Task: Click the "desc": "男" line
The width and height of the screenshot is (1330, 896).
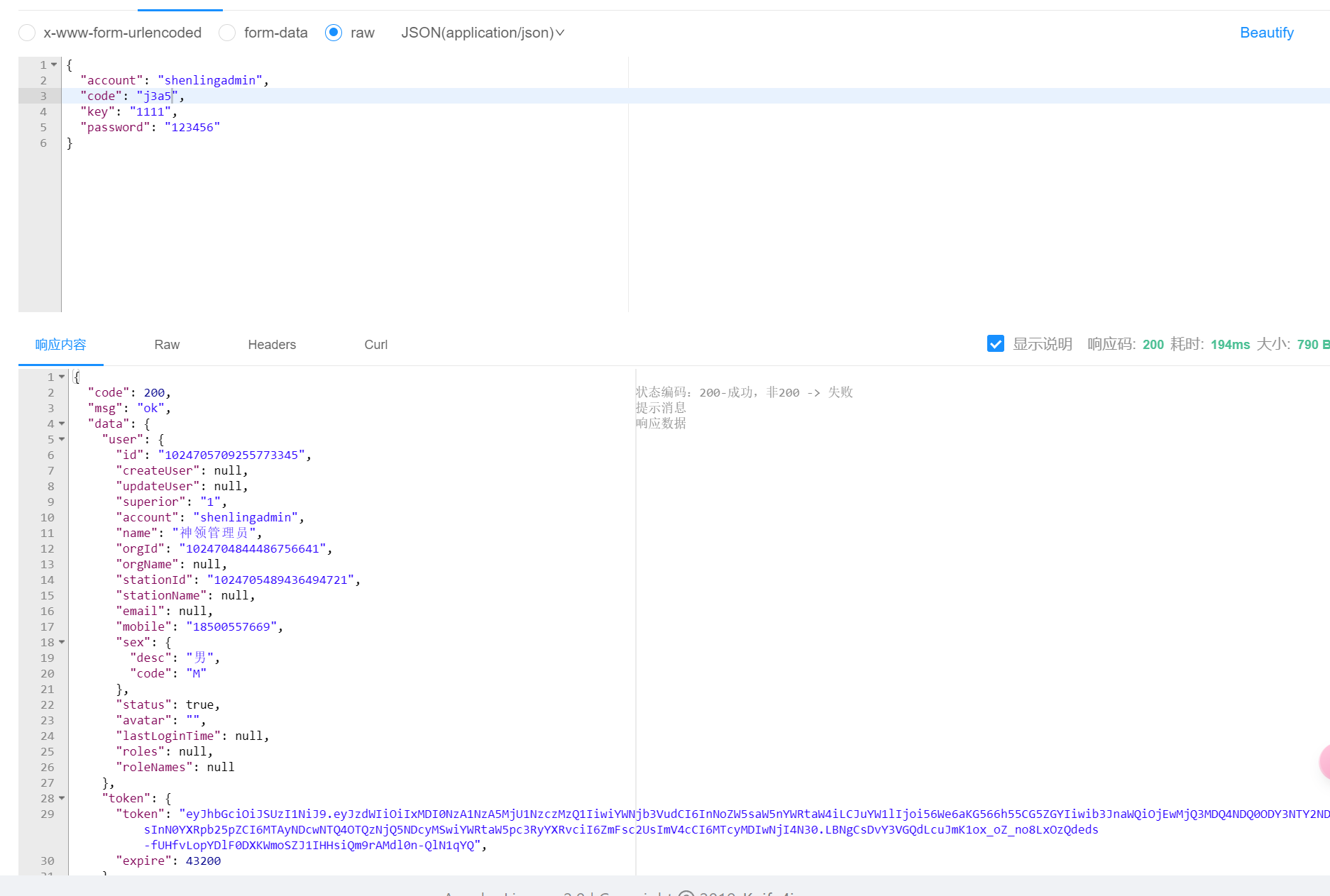Action: (x=175, y=658)
